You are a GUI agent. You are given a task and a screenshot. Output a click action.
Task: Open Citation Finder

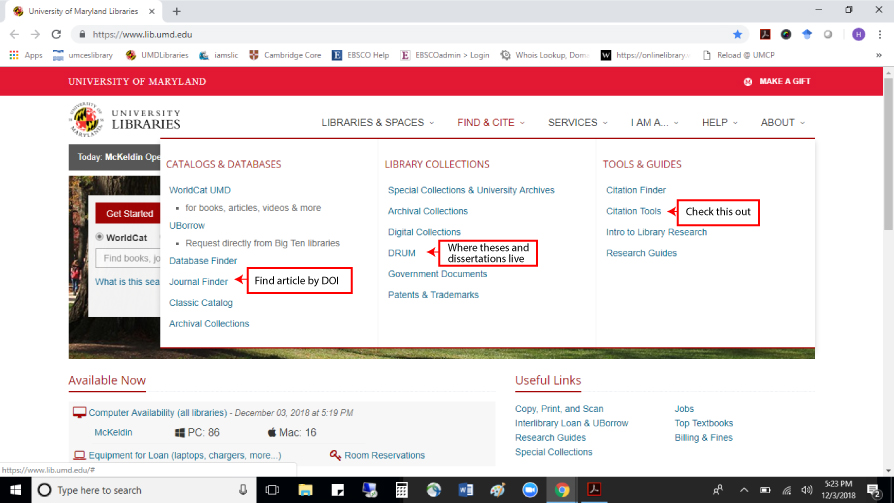[x=636, y=190]
